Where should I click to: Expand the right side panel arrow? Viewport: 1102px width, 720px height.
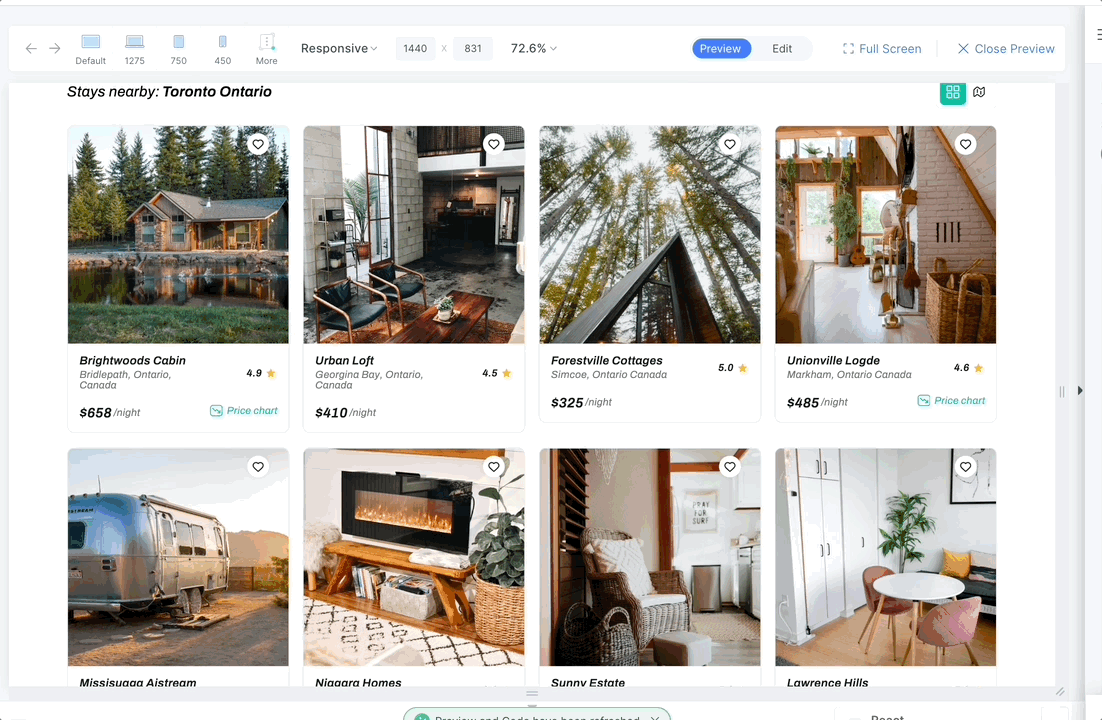[x=1080, y=390]
